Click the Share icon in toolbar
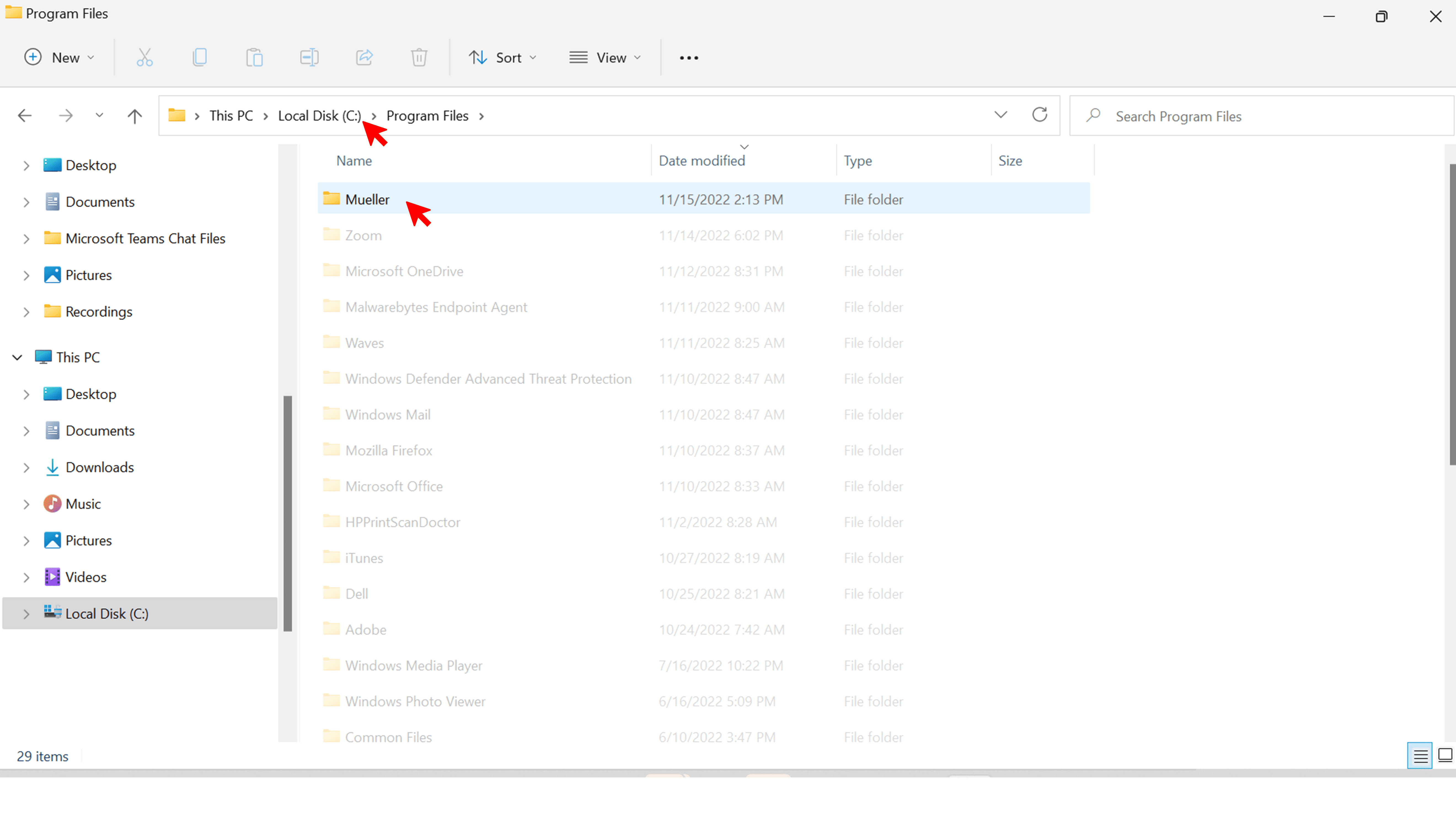 pyautogui.click(x=364, y=58)
